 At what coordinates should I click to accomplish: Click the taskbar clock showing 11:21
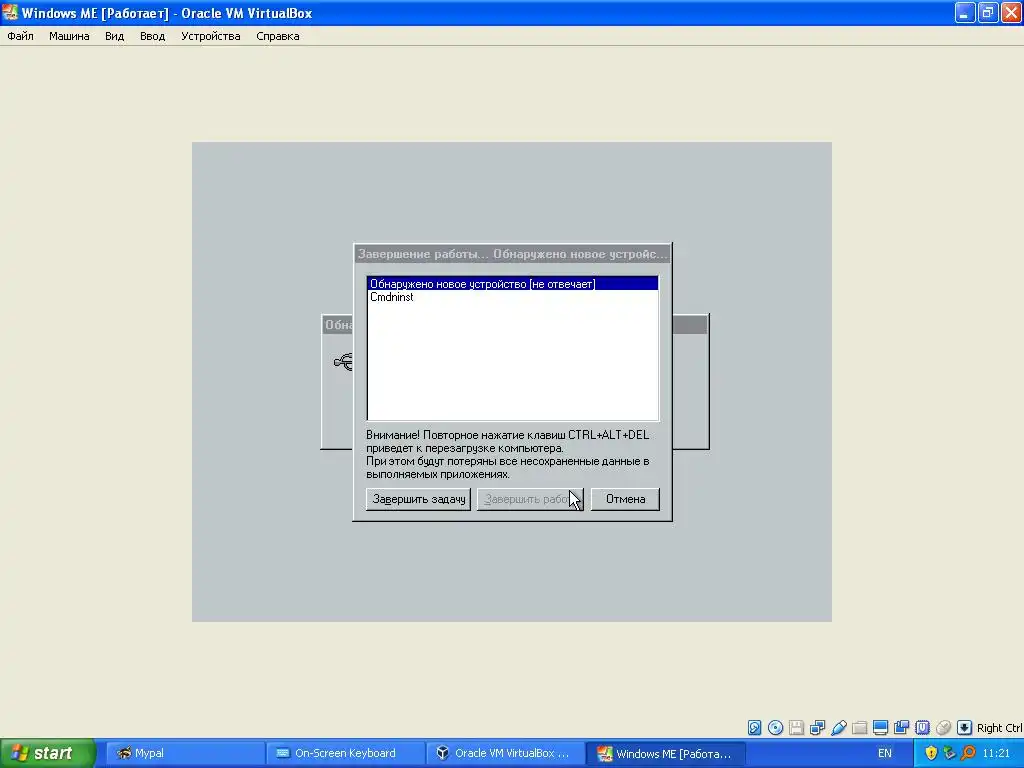[x=997, y=753]
